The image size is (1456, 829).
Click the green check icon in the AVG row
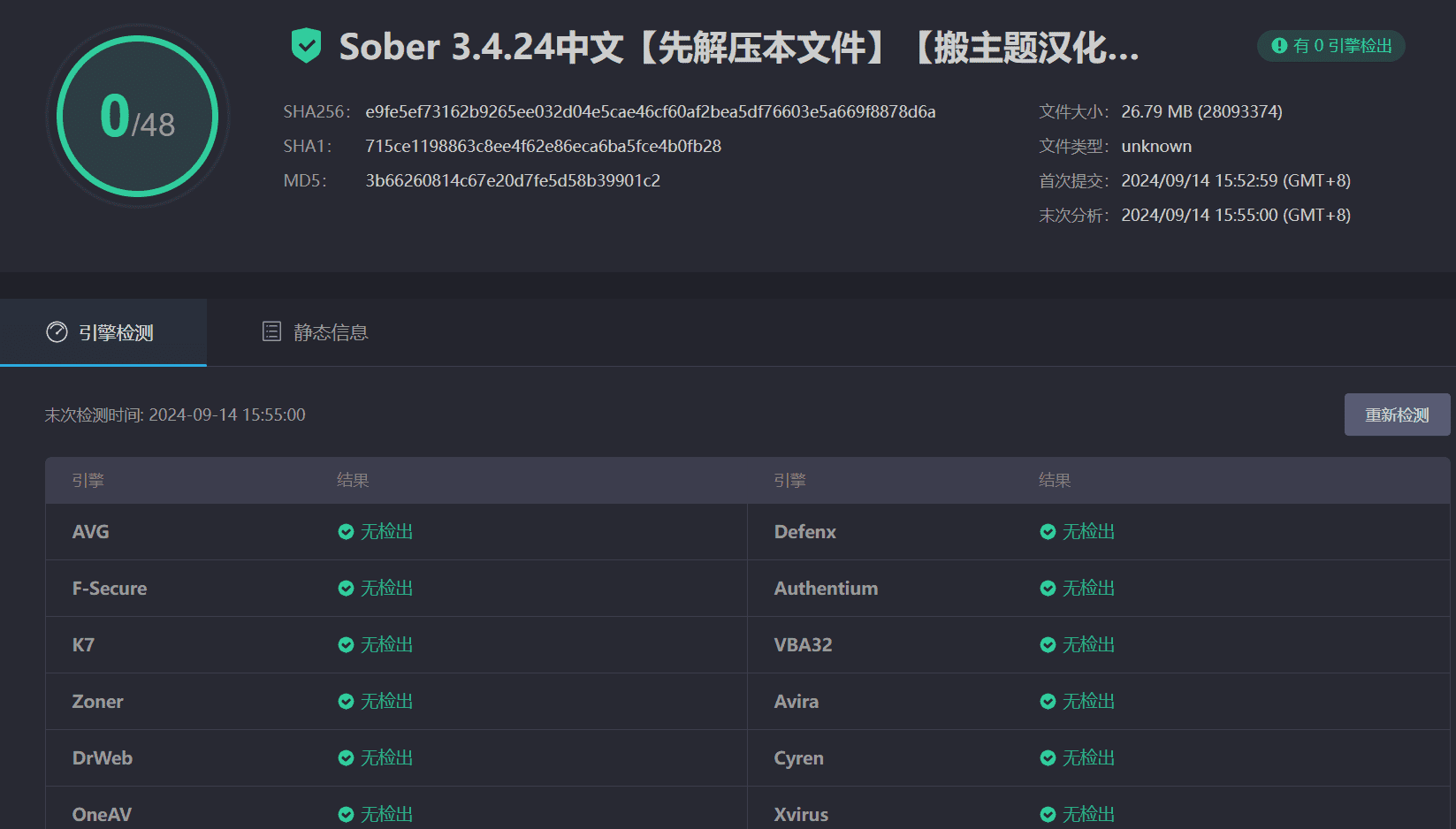(x=346, y=532)
